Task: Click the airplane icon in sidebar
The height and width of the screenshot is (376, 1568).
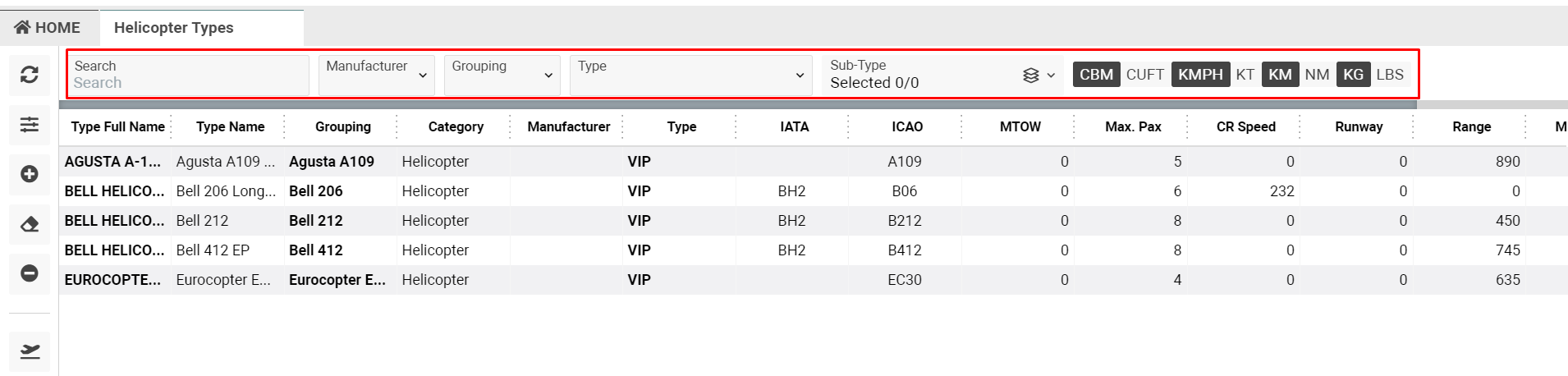Action: click(x=30, y=351)
